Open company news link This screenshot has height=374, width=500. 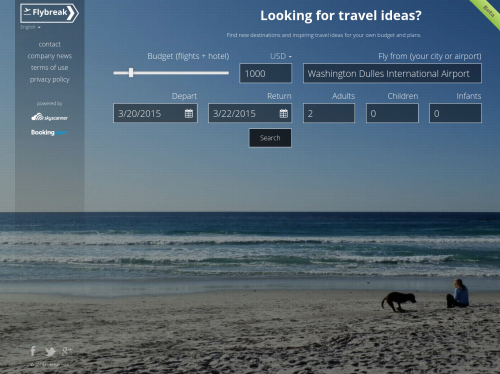click(x=50, y=56)
